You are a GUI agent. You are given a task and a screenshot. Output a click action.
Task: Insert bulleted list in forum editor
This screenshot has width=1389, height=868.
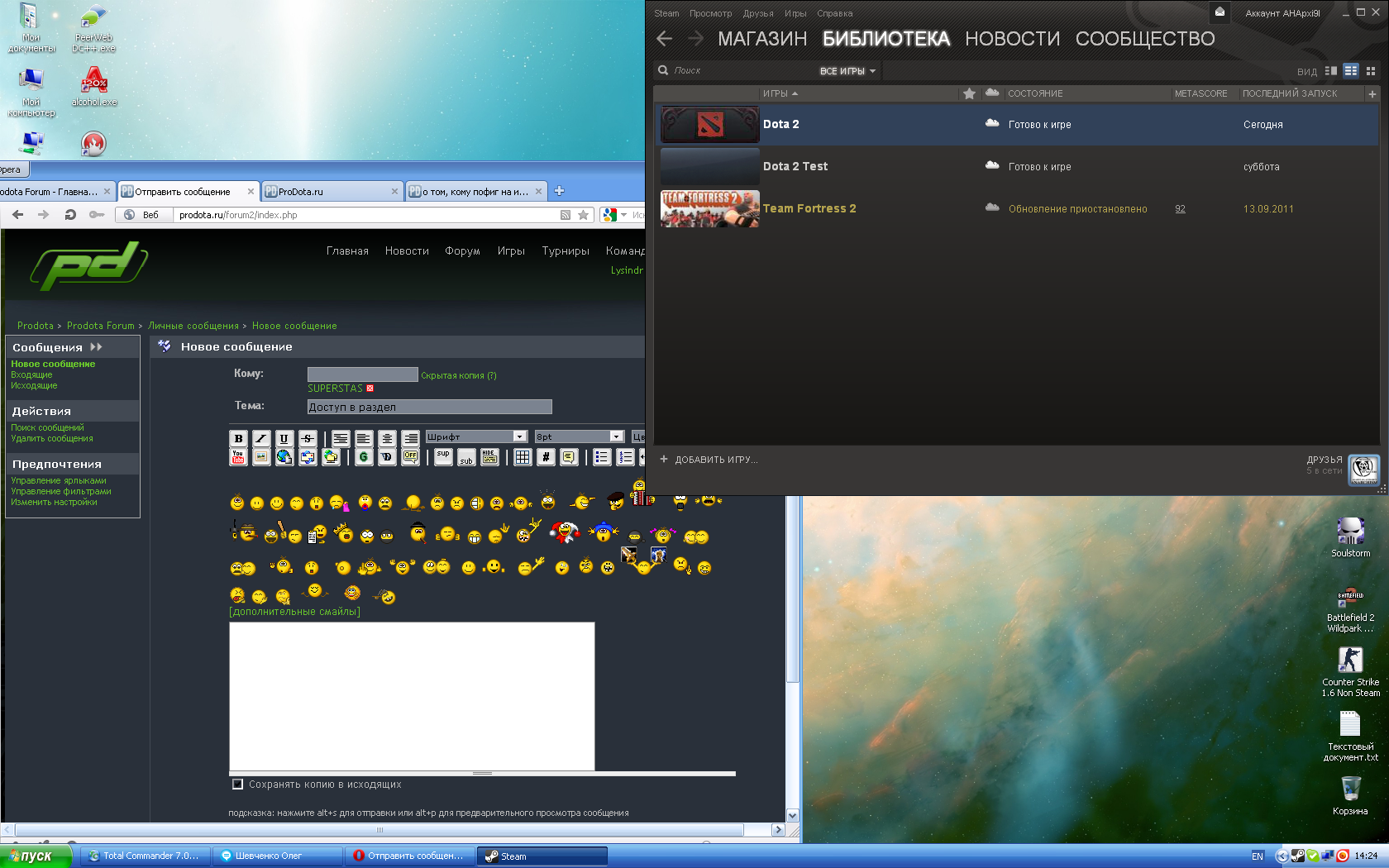click(602, 457)
